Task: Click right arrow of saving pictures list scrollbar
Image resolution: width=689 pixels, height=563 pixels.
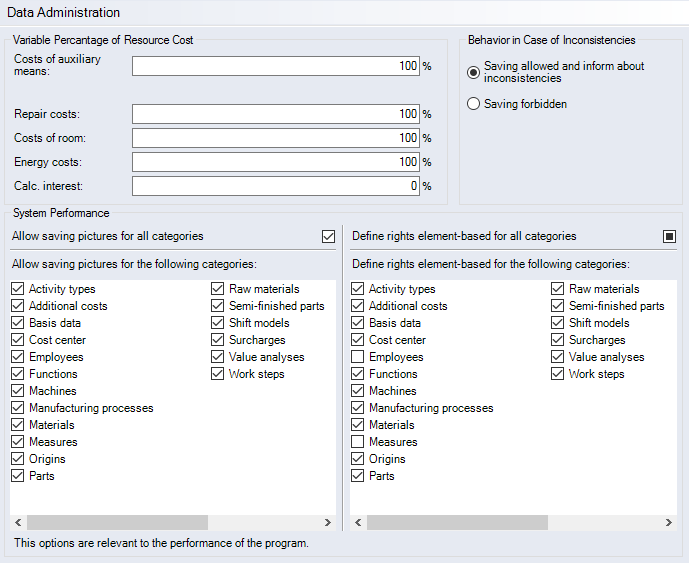Action: (x=328, y=523)
